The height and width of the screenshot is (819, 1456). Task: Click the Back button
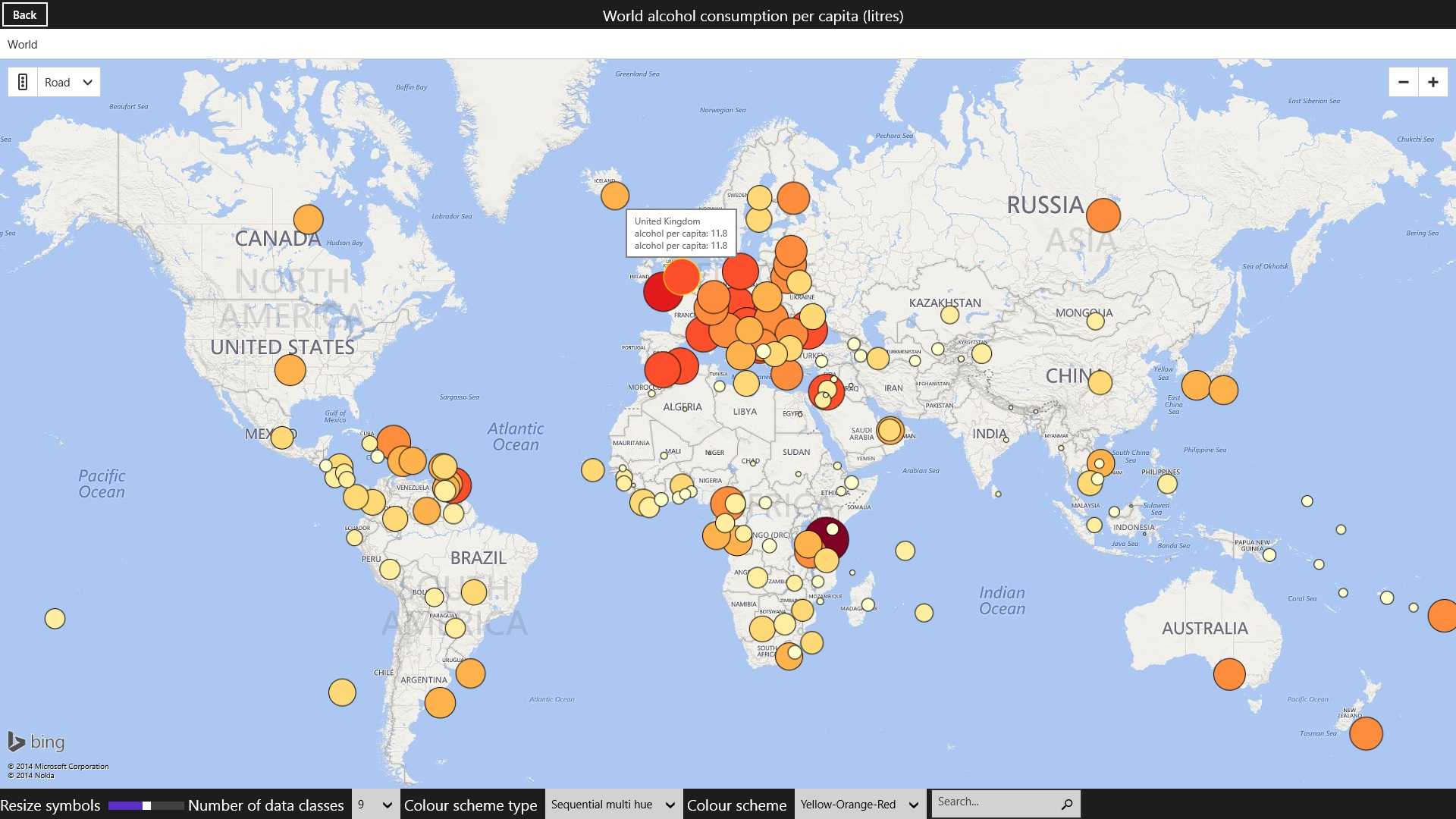coord(24,14)
